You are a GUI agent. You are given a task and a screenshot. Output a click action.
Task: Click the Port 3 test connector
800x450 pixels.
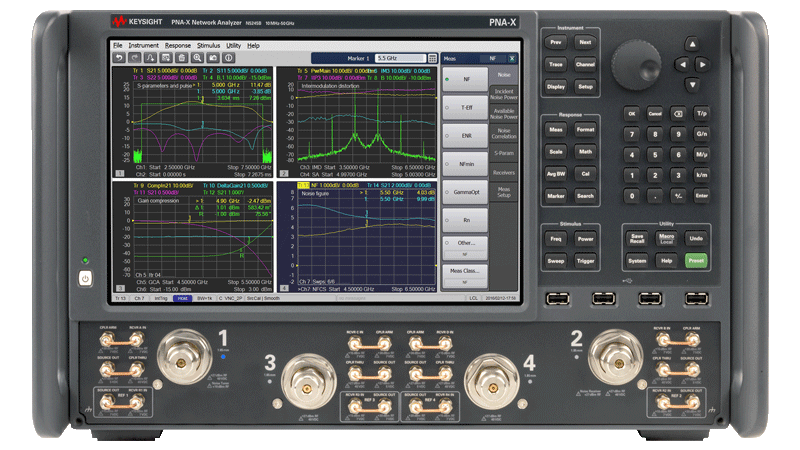tap(308, 384)
